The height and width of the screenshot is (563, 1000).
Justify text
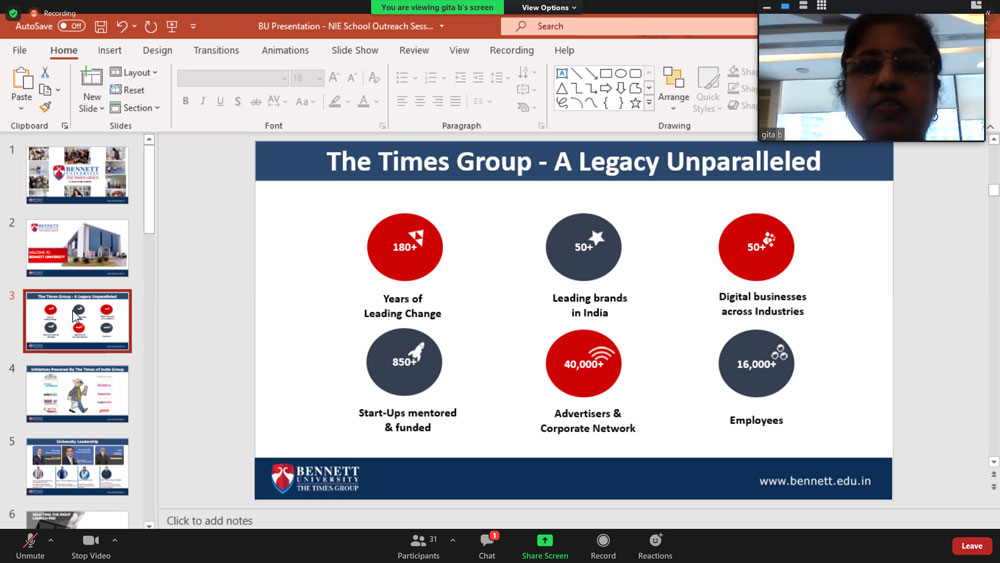pyautogui.click(x=455, y=101)
